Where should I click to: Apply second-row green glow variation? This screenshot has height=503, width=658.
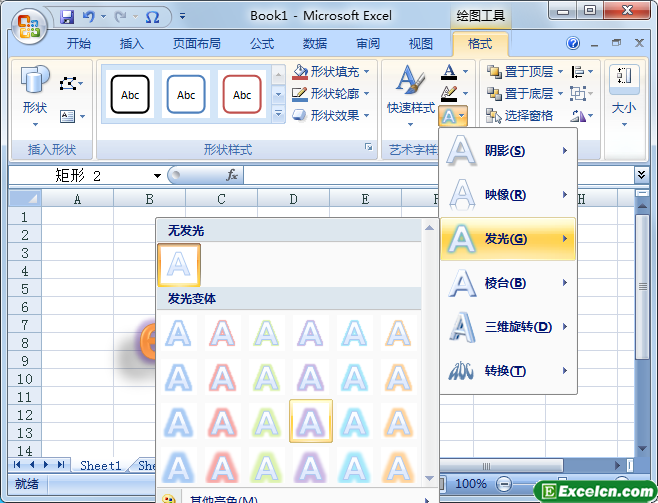pos(267,377)
